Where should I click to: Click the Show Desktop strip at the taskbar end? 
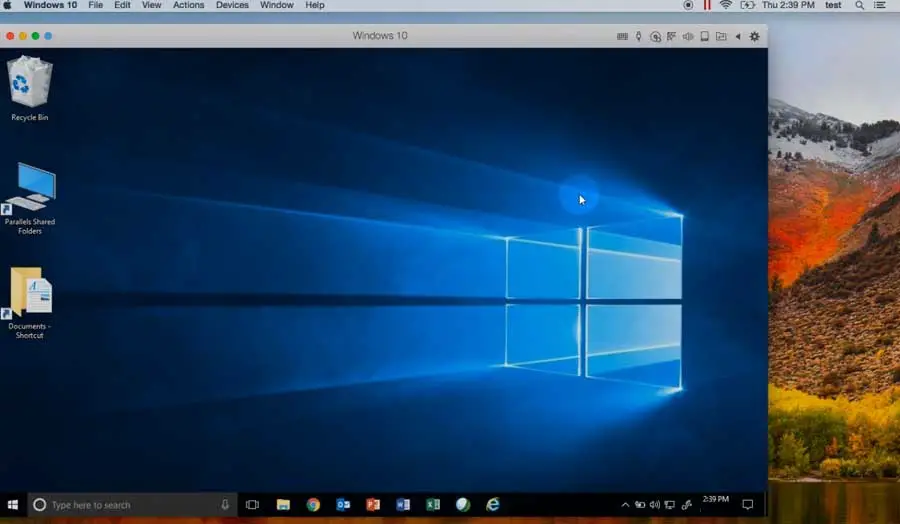point(766,505)
